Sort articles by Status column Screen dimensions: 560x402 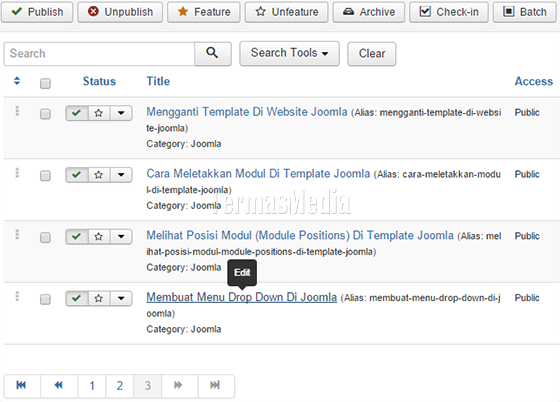(99, 81)
